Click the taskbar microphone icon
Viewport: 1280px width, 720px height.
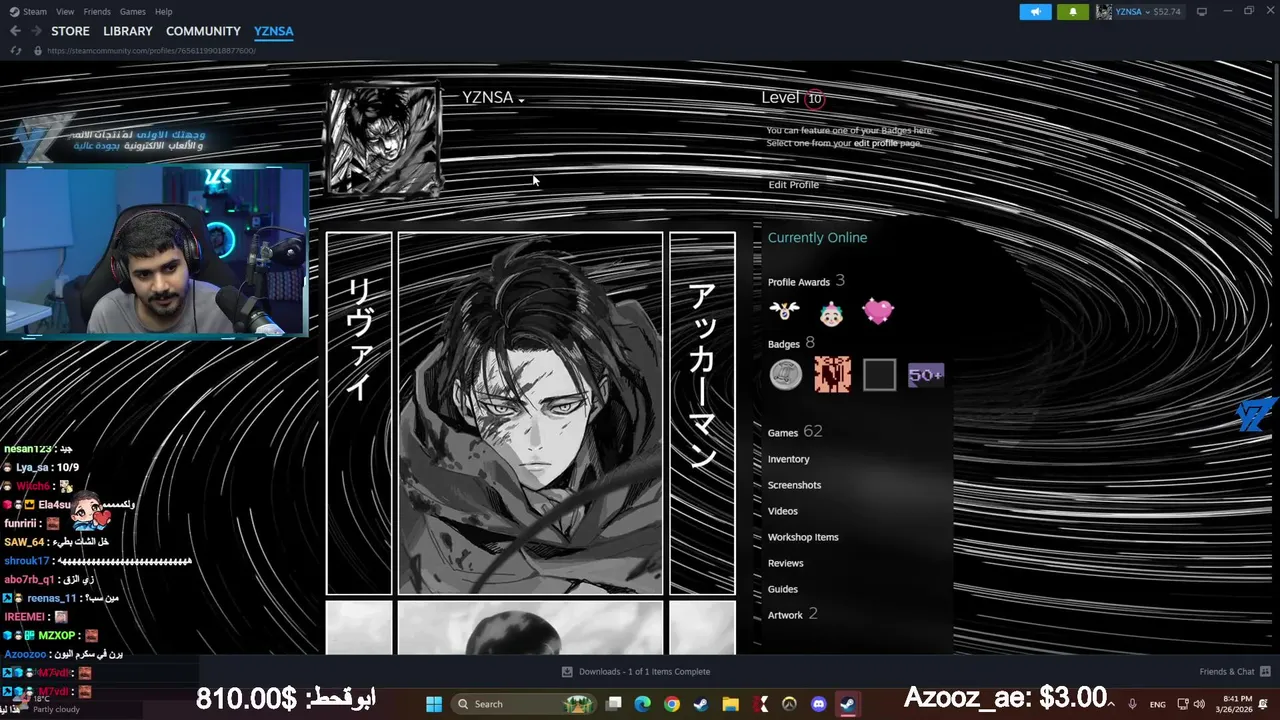[x=1133, y=704]
